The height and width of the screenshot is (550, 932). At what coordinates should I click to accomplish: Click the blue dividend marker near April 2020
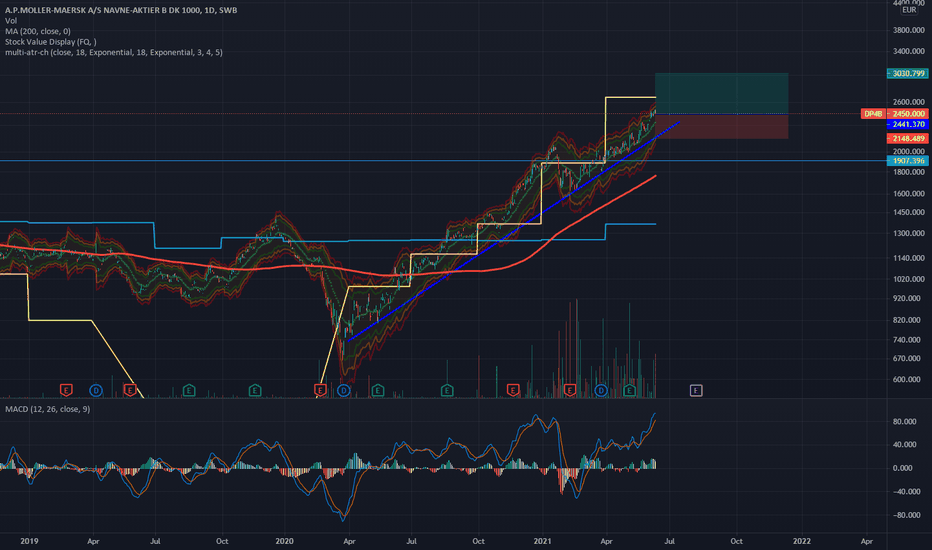coord(344,391)
